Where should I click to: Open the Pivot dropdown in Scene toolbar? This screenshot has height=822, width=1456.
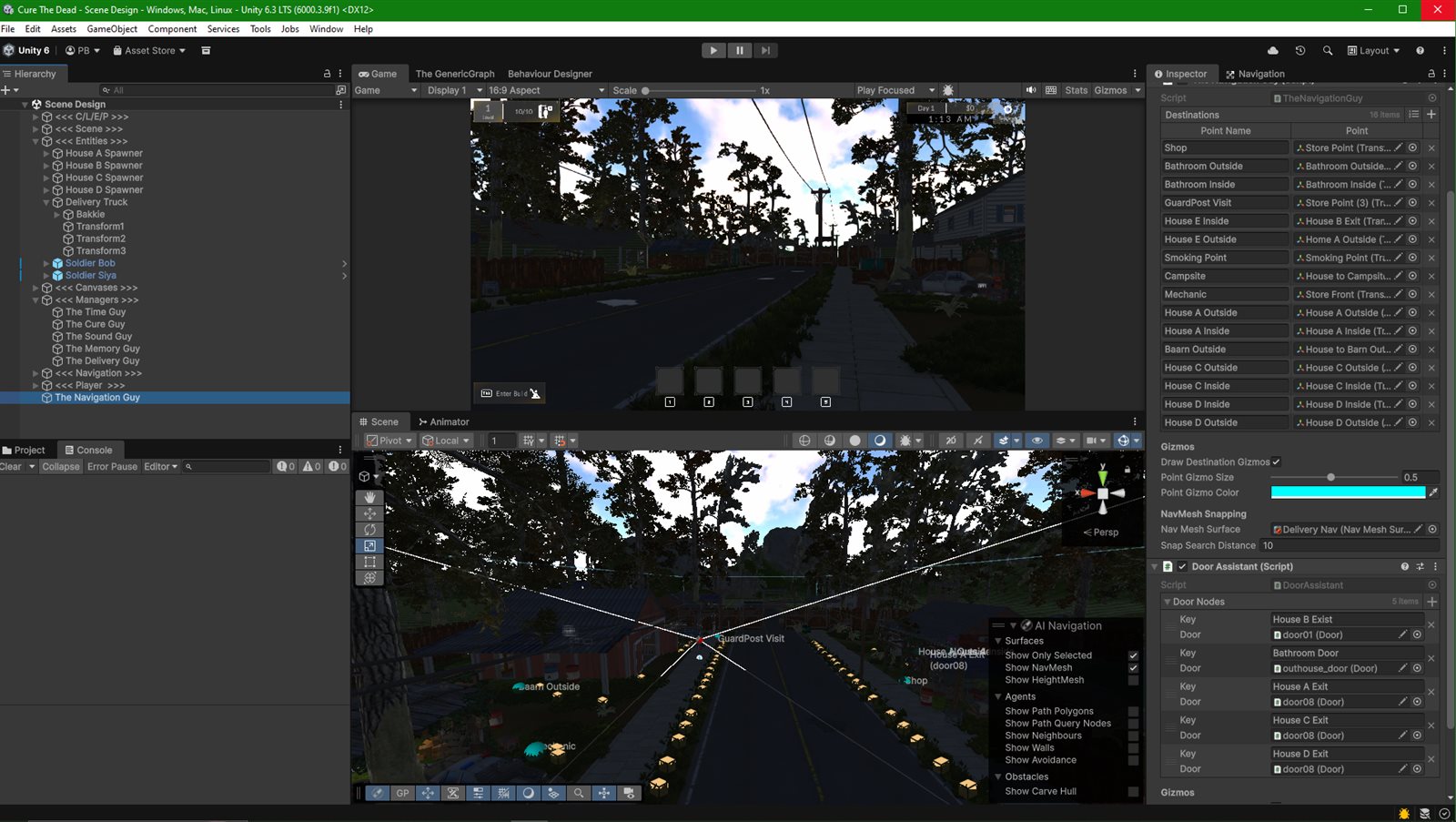pos(389,441)
